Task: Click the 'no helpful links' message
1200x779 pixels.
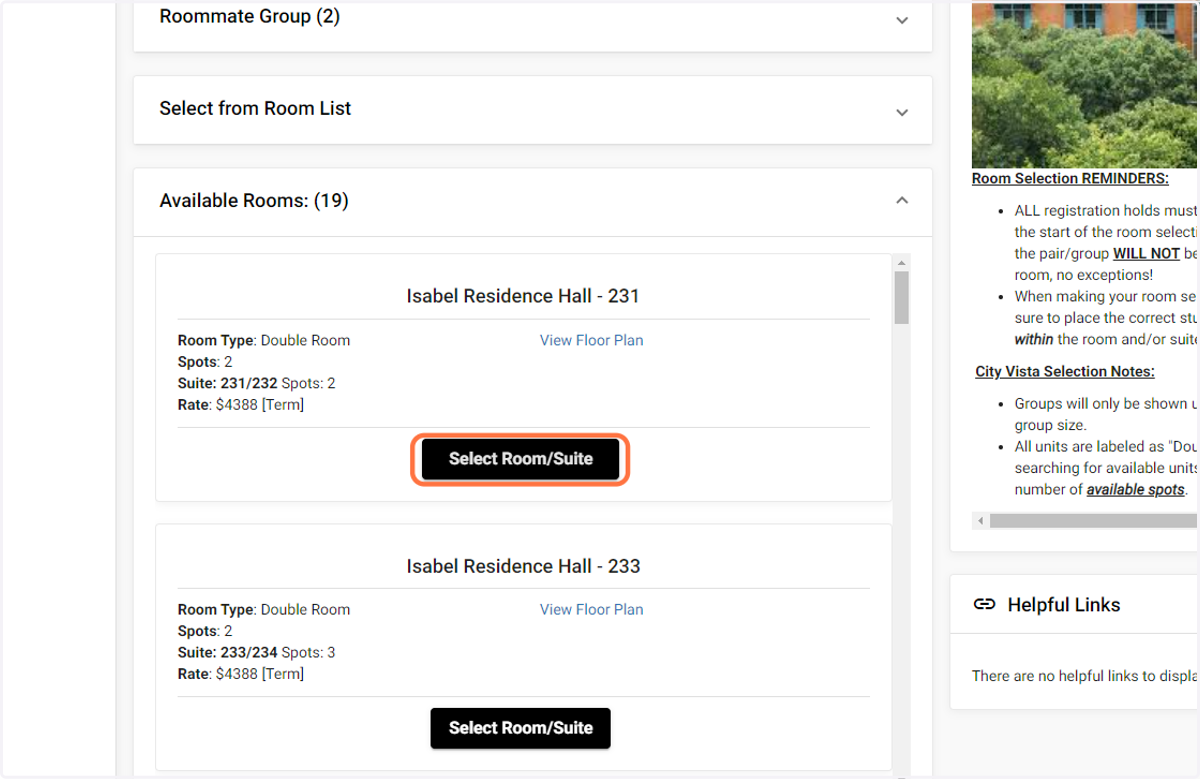Action: point(1085,676)
